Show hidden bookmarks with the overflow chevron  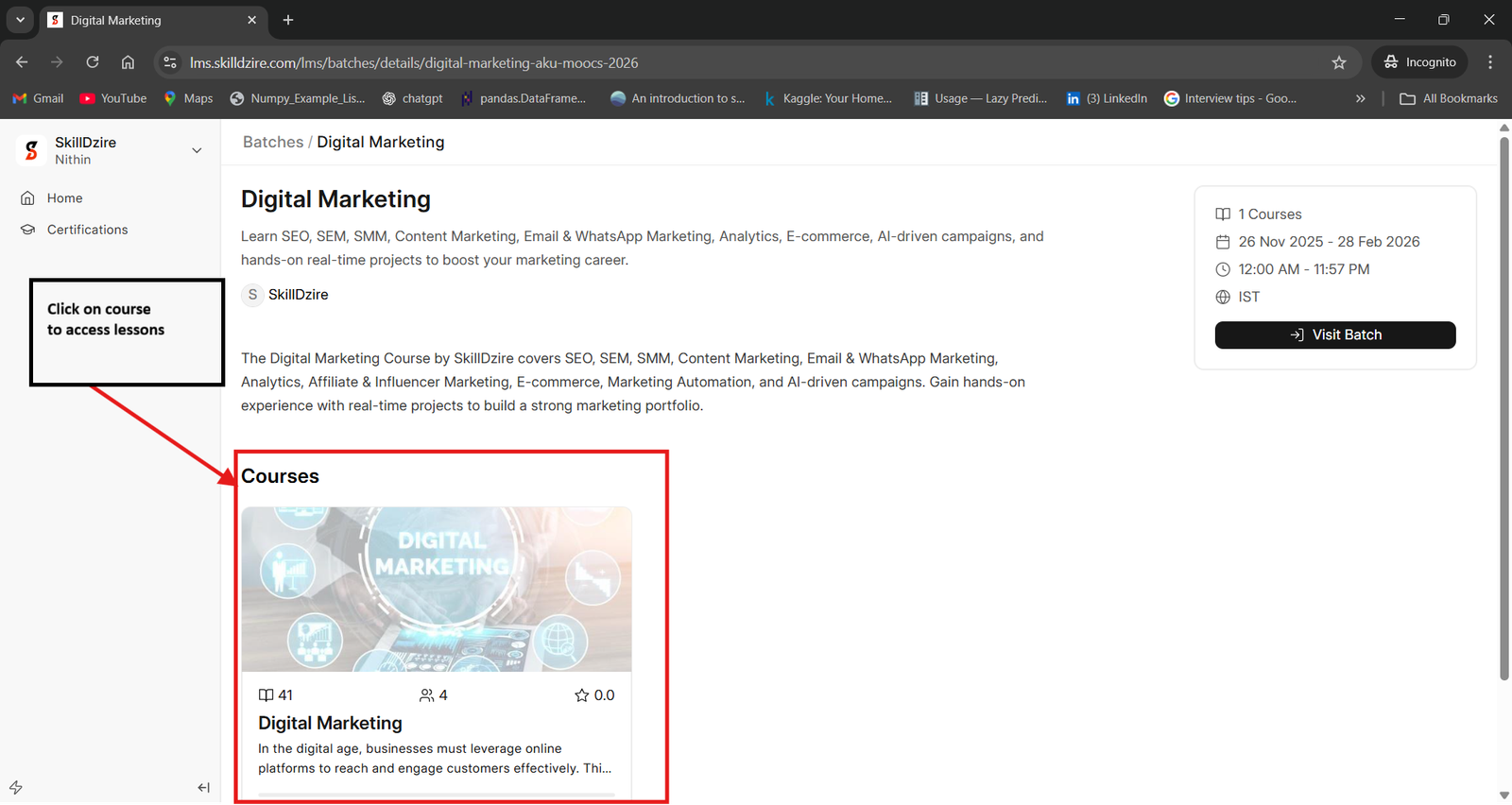tap(1360, 98)
